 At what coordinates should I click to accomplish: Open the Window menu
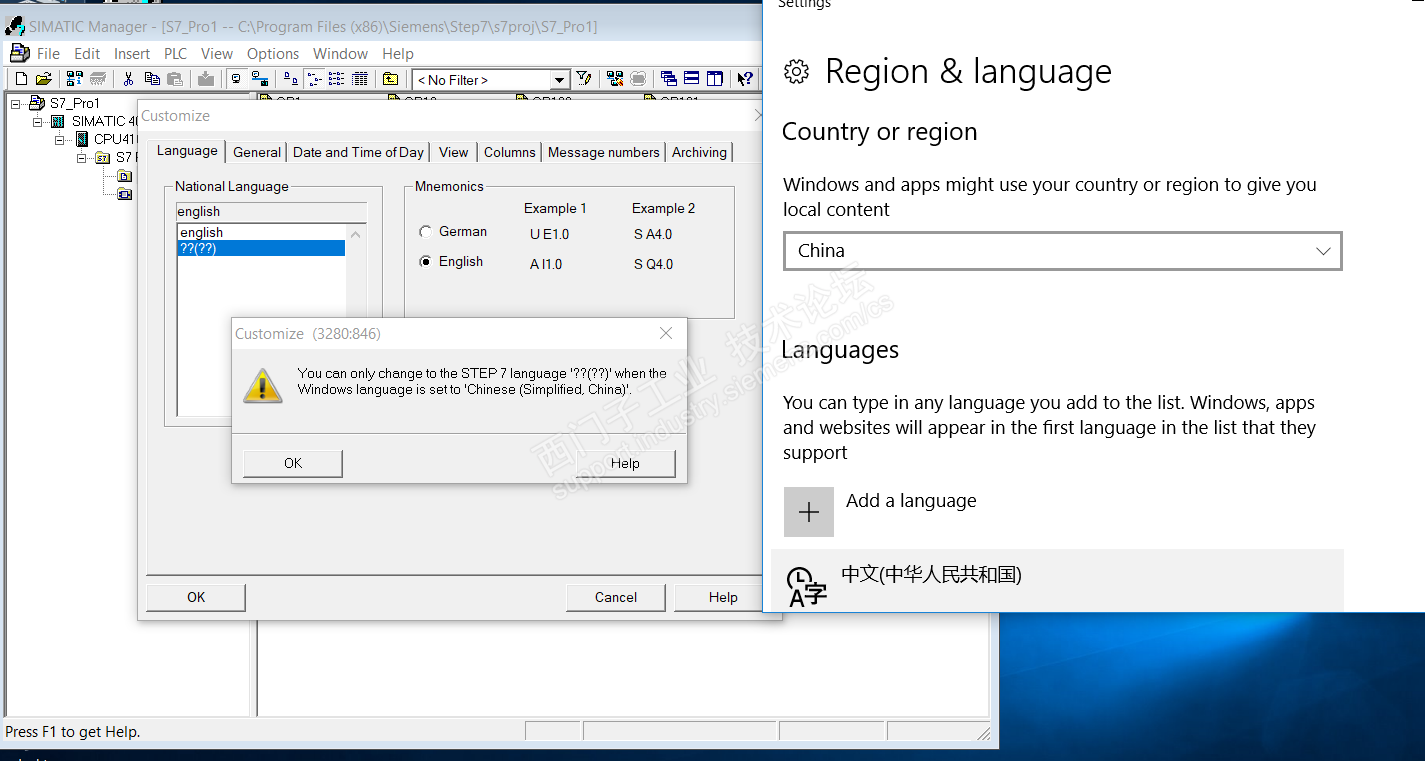click(340, 54)
